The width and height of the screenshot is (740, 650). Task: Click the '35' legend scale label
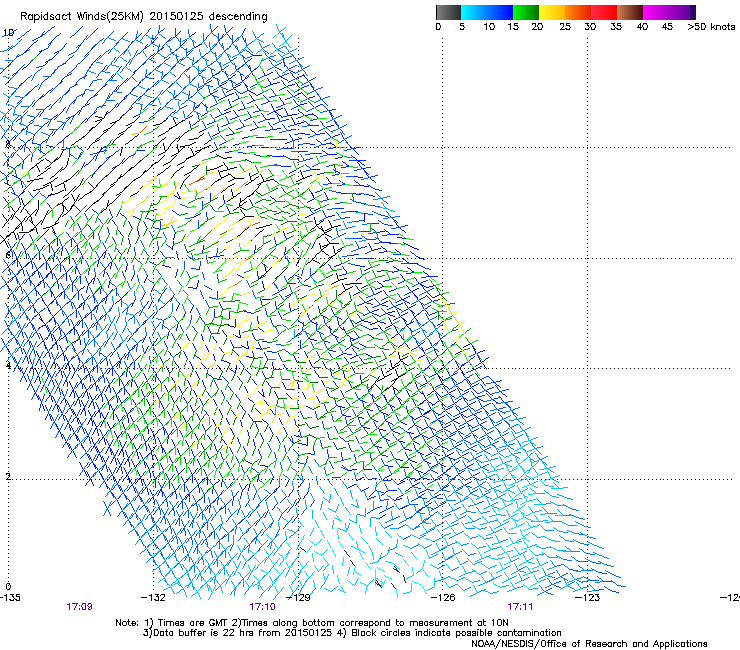tap(616, 27)
